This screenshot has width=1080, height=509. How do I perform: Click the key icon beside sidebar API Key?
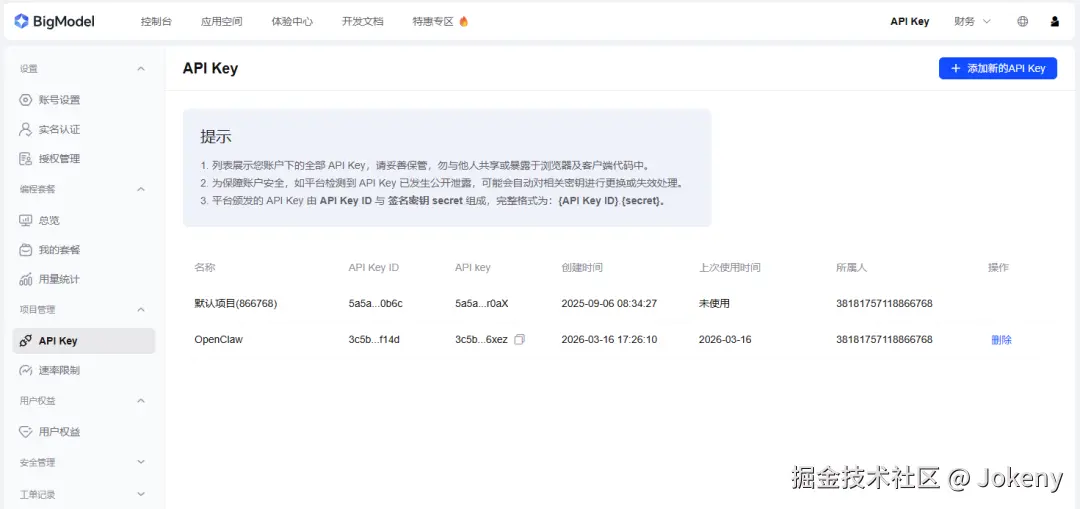tap(25, 341)
